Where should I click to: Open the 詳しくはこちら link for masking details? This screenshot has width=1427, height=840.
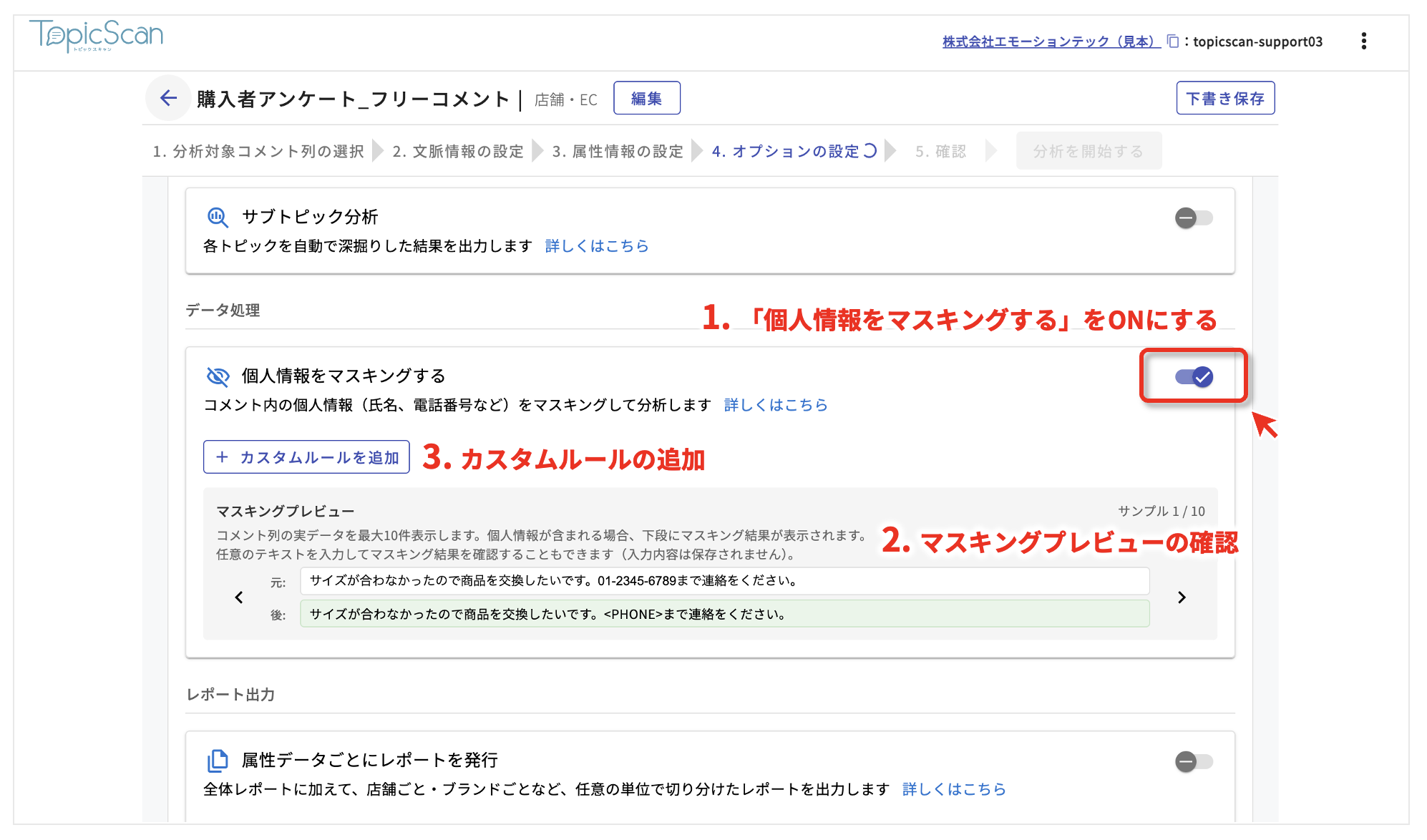click(x=775, y=404)
